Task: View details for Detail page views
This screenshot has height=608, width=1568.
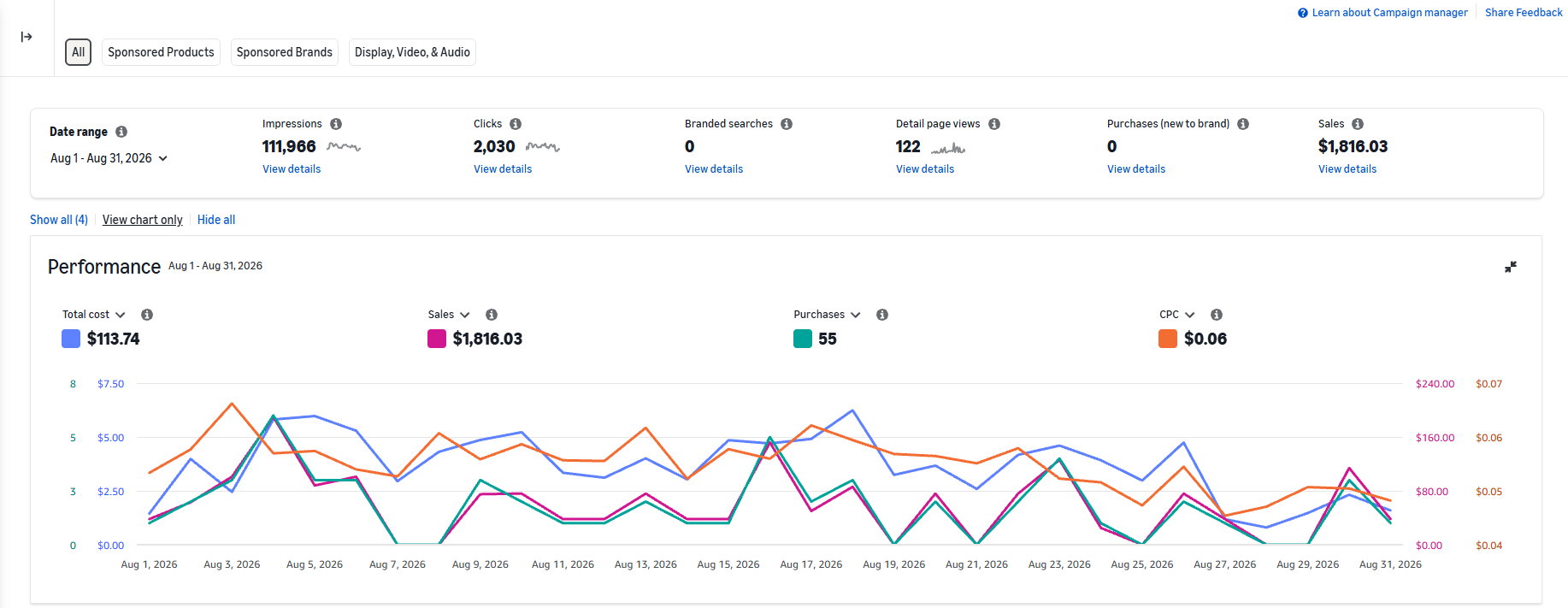Action: click(925, 169)
